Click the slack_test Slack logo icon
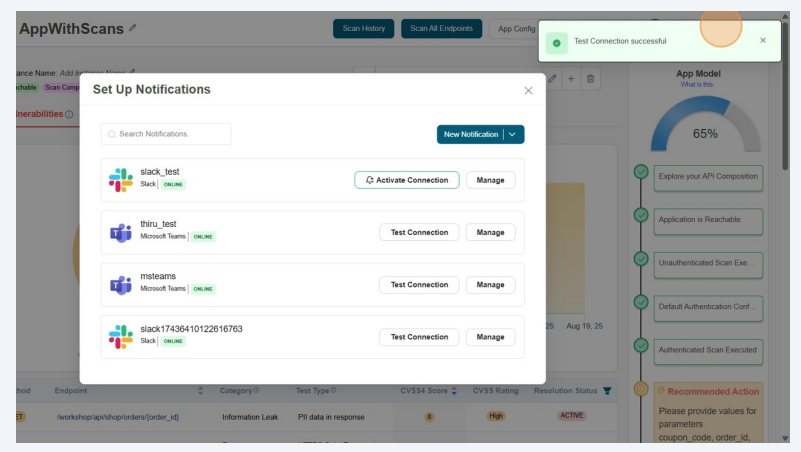Image resolution: width=801 pixels, height=452 pixels. [121, 180]
